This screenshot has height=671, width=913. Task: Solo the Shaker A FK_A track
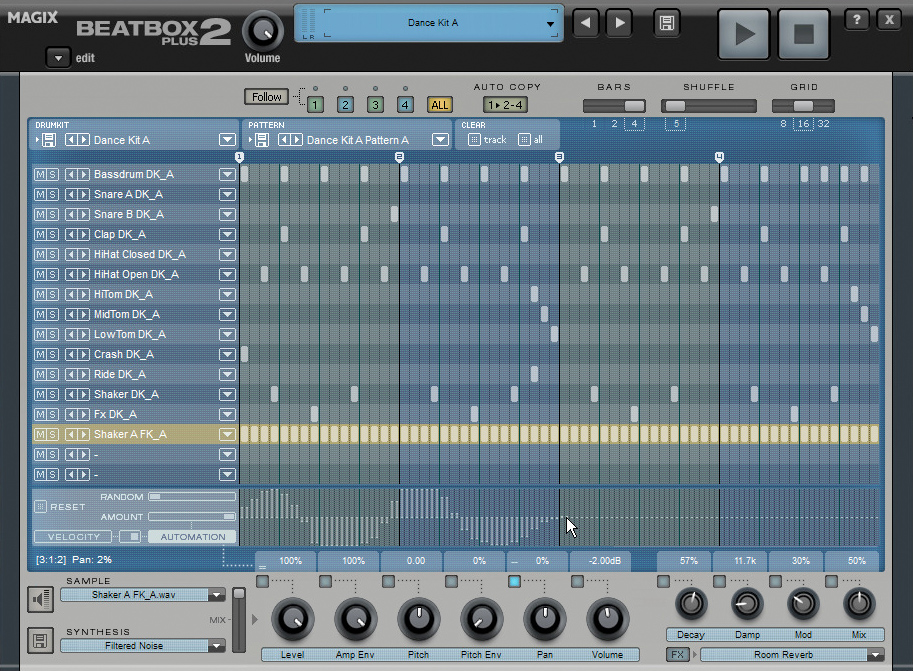tap(50, 434)
